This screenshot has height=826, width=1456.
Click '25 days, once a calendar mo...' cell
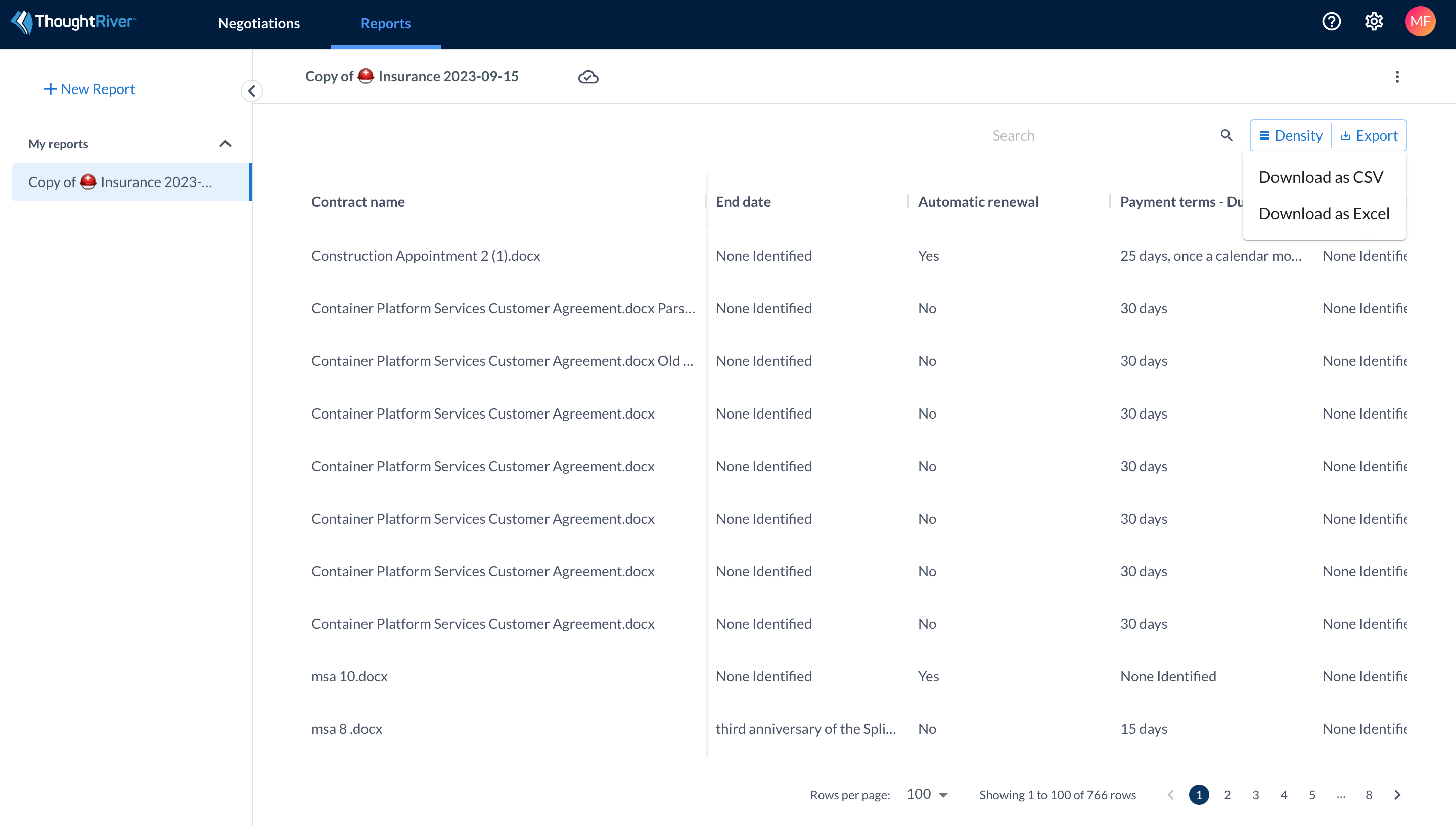tap(1210, 256)
